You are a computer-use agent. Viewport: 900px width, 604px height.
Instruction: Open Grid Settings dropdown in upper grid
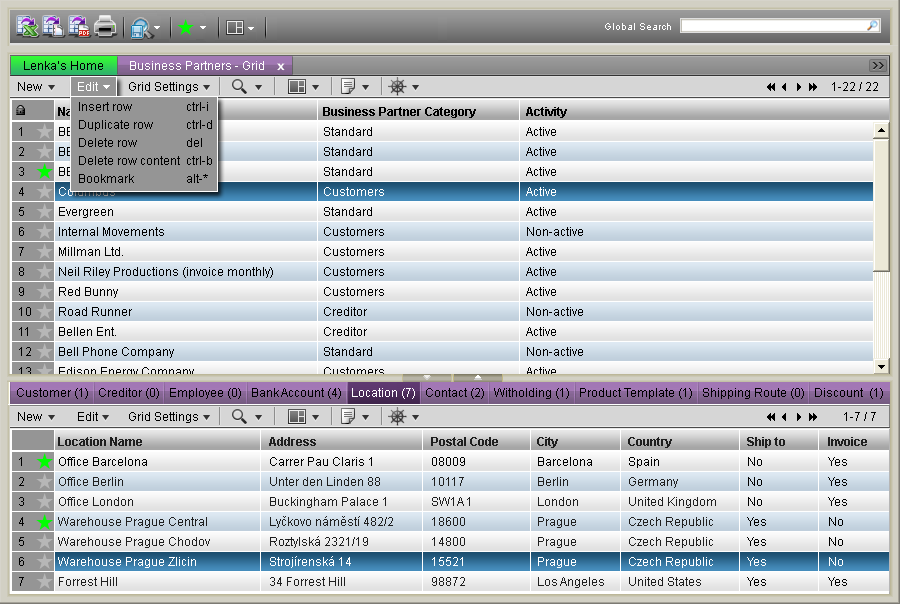point(168,87)
